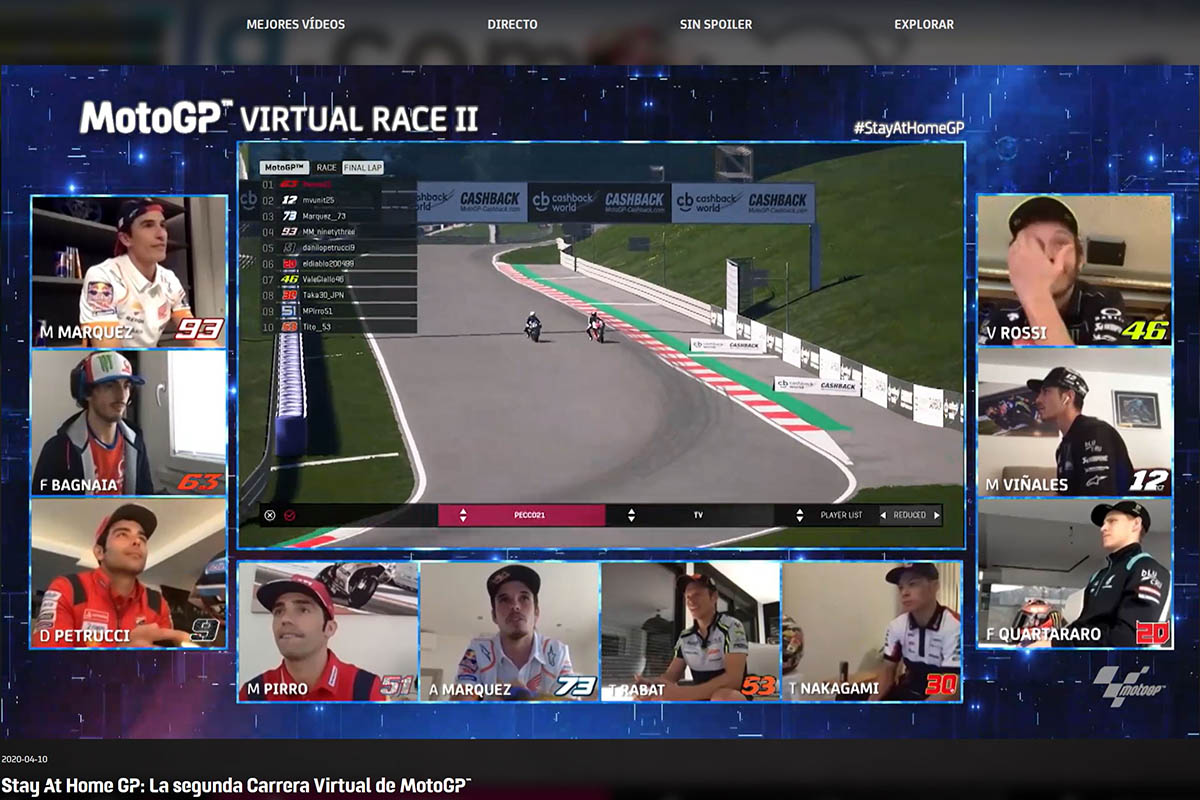1200x800 pixels.
Task: Click right arrow beside REDUCED
Action: (936, 516)
